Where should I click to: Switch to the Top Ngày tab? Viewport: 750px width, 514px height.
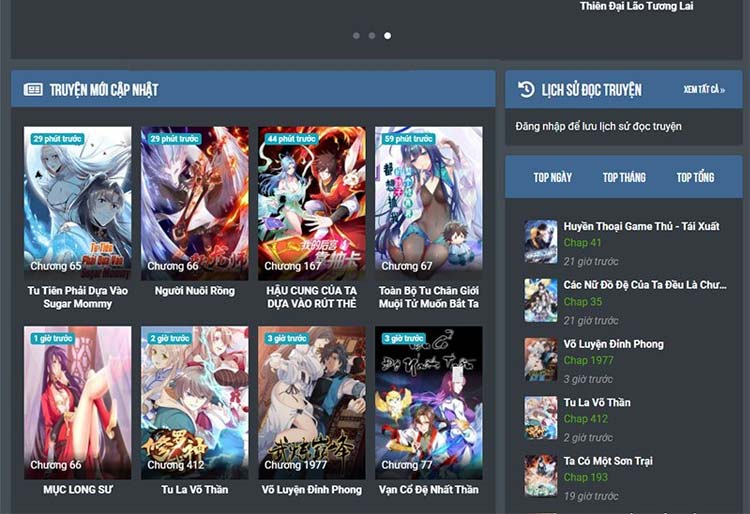click(x=552, y=177)
